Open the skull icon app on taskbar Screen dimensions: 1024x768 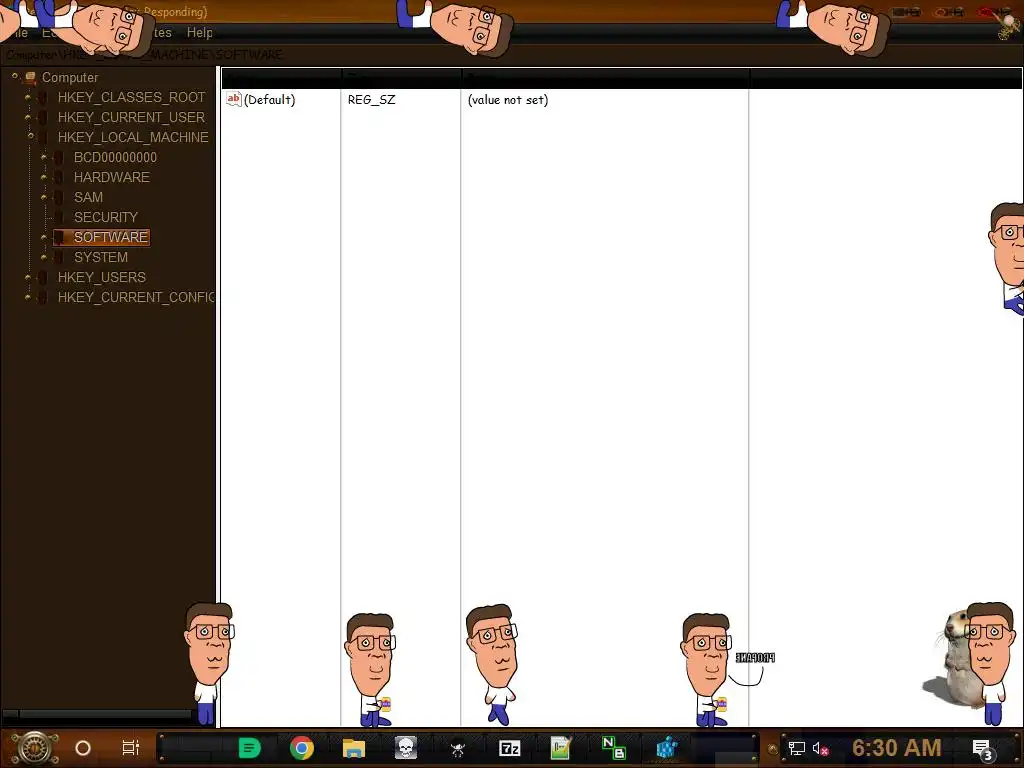click(406, 748)
